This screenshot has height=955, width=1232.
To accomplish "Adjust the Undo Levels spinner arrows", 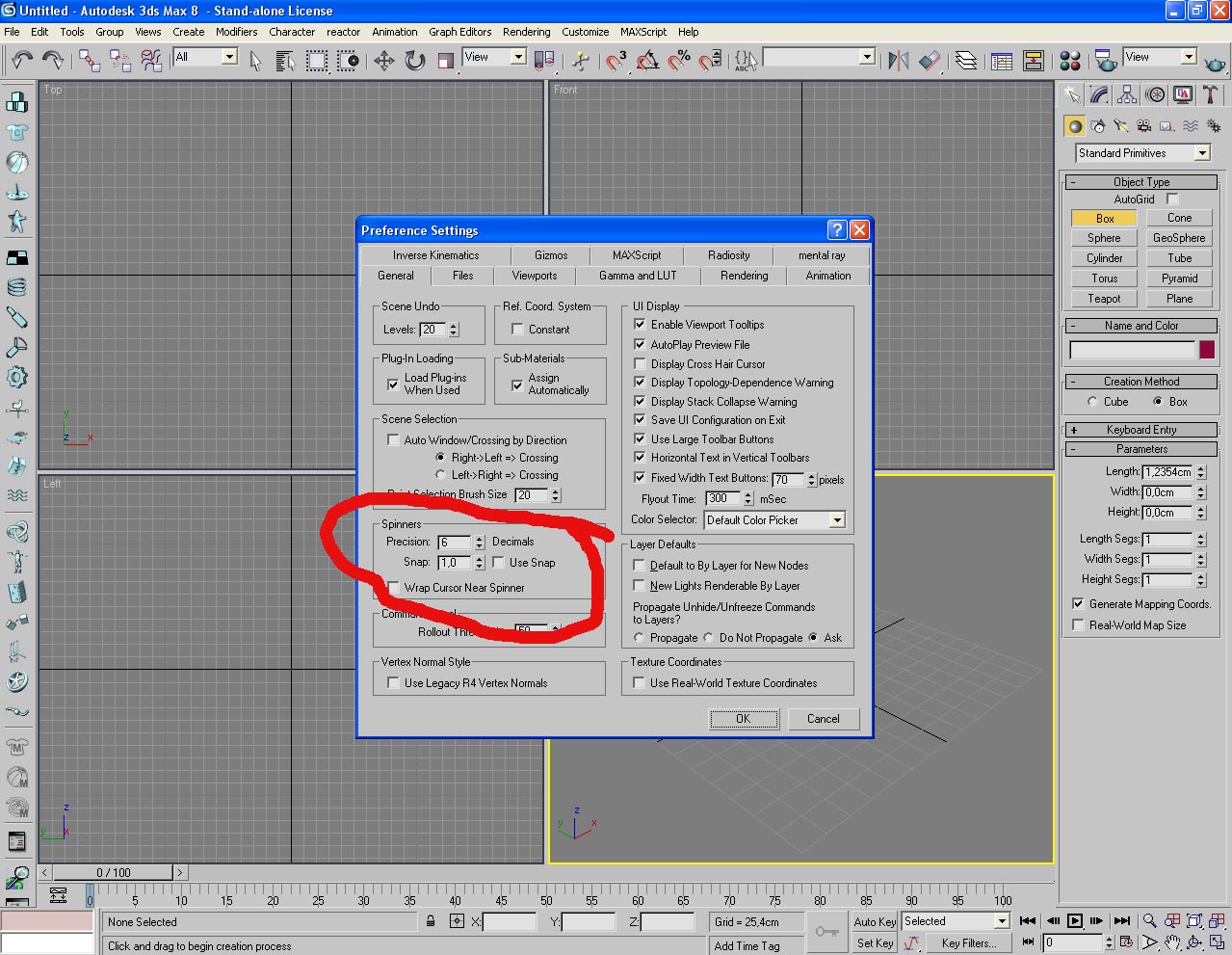I will pyautogui.click(x=454, y=330).
